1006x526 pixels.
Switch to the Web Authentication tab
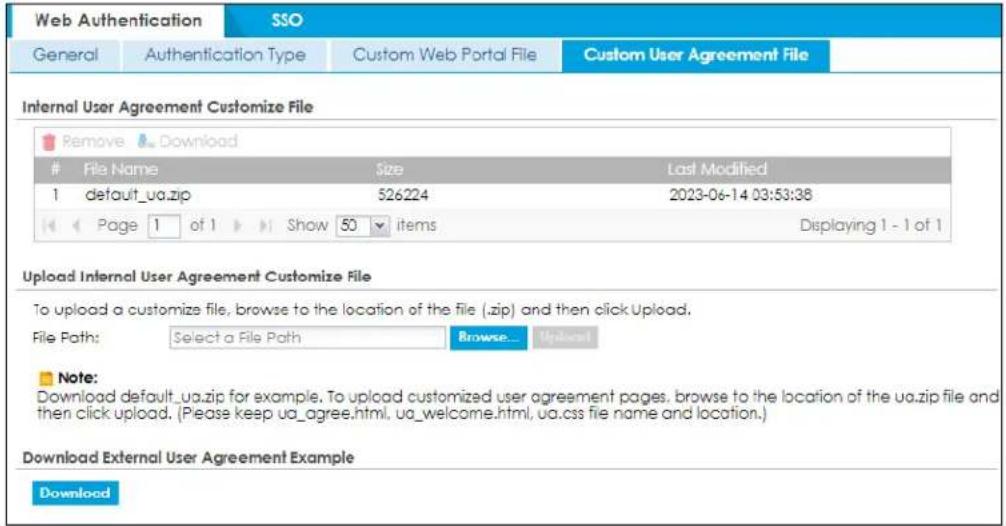(119, 21)
